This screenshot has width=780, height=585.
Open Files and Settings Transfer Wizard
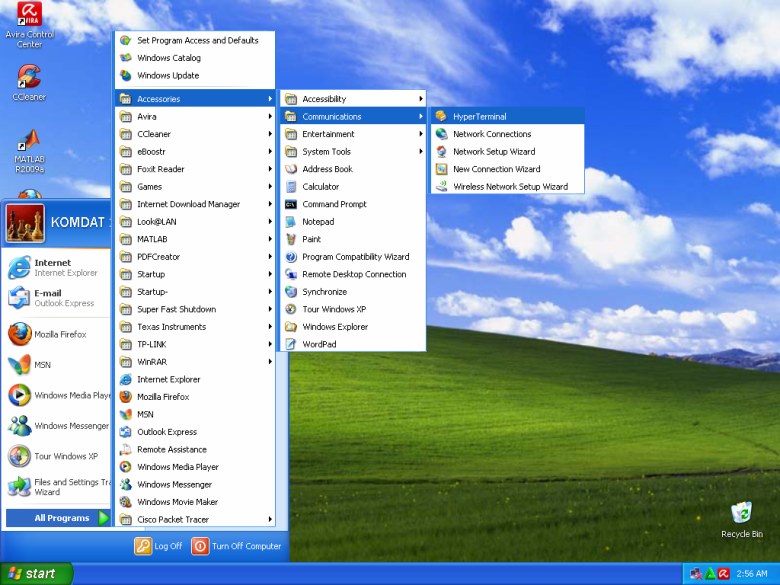click(x=58, y=487)
